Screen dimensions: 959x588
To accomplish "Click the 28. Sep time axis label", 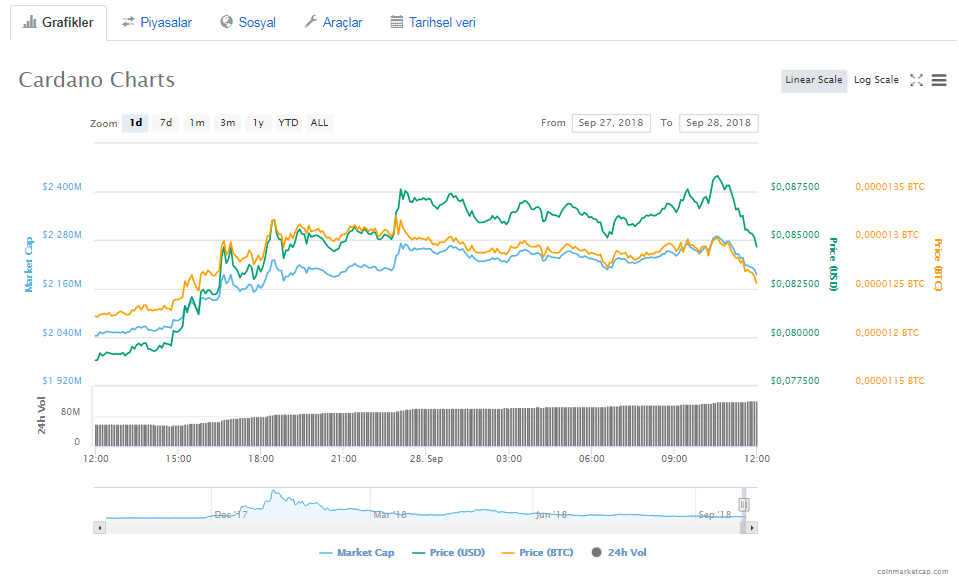I will pyautogui.click(x=426, y=458).
